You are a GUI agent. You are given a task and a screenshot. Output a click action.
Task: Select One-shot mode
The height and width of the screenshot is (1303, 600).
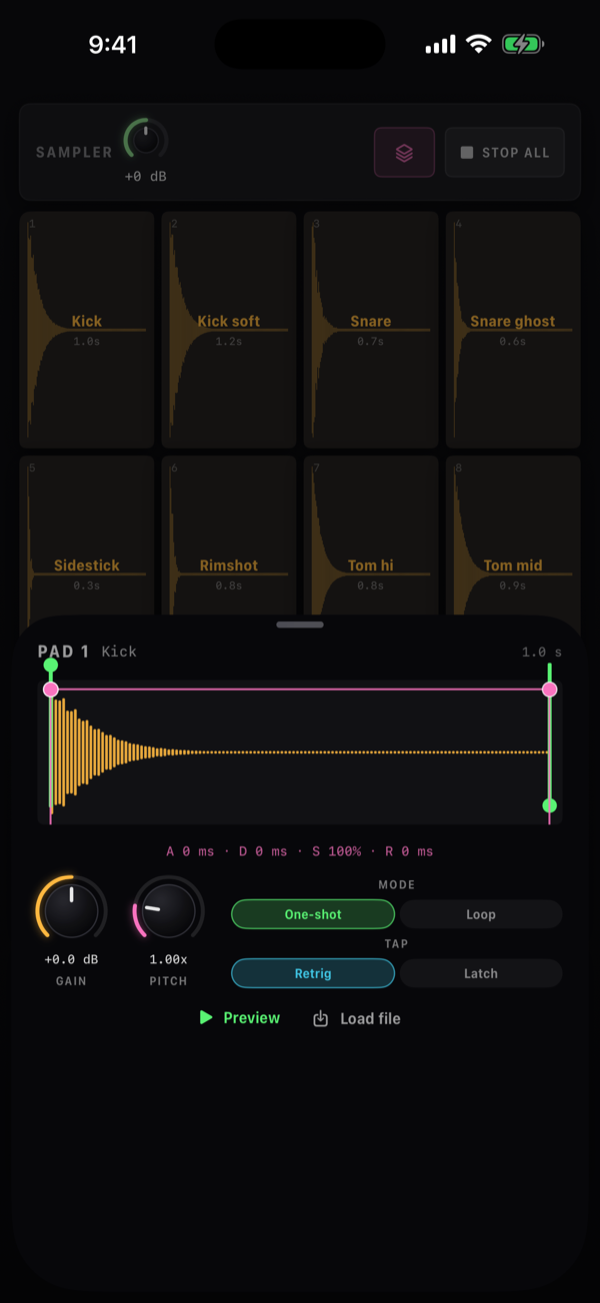(313, 914)
